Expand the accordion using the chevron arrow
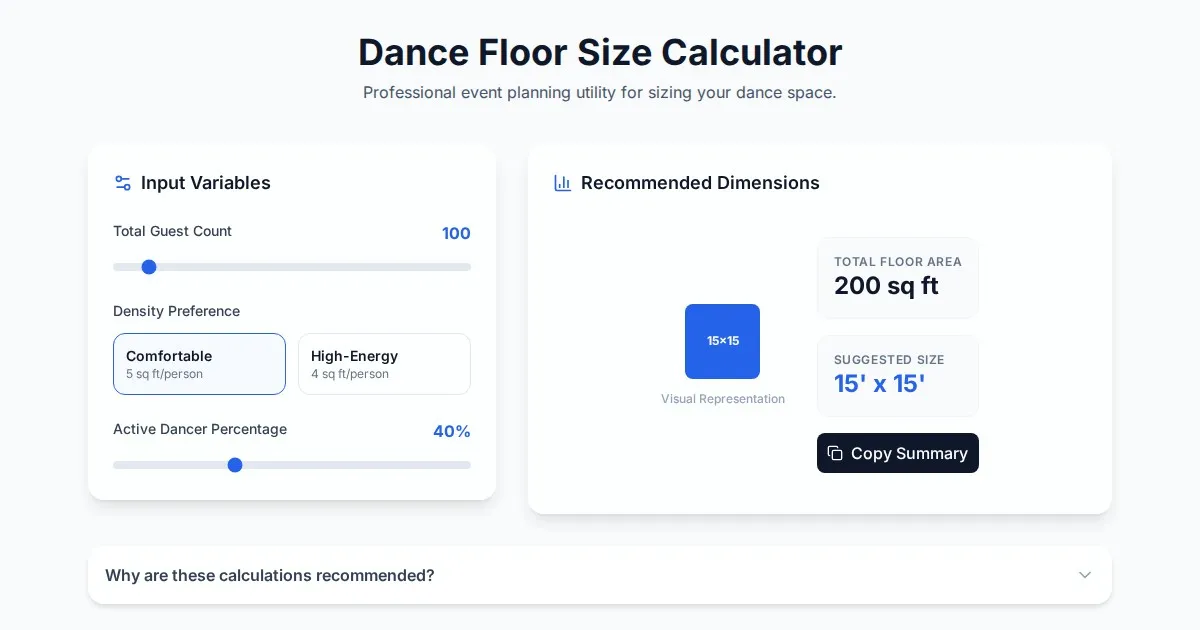Image resolution: width=1200 pixels, height=630 pixels. (1085, 575)
